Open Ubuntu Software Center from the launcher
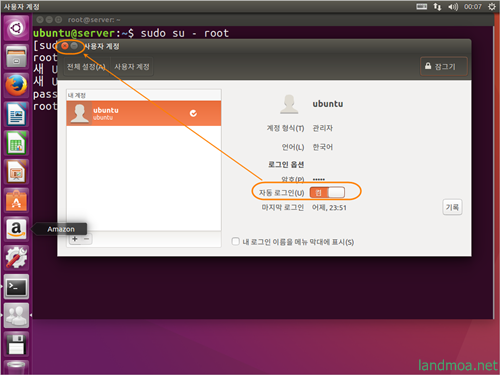The image size is (500, 375). 16,200
